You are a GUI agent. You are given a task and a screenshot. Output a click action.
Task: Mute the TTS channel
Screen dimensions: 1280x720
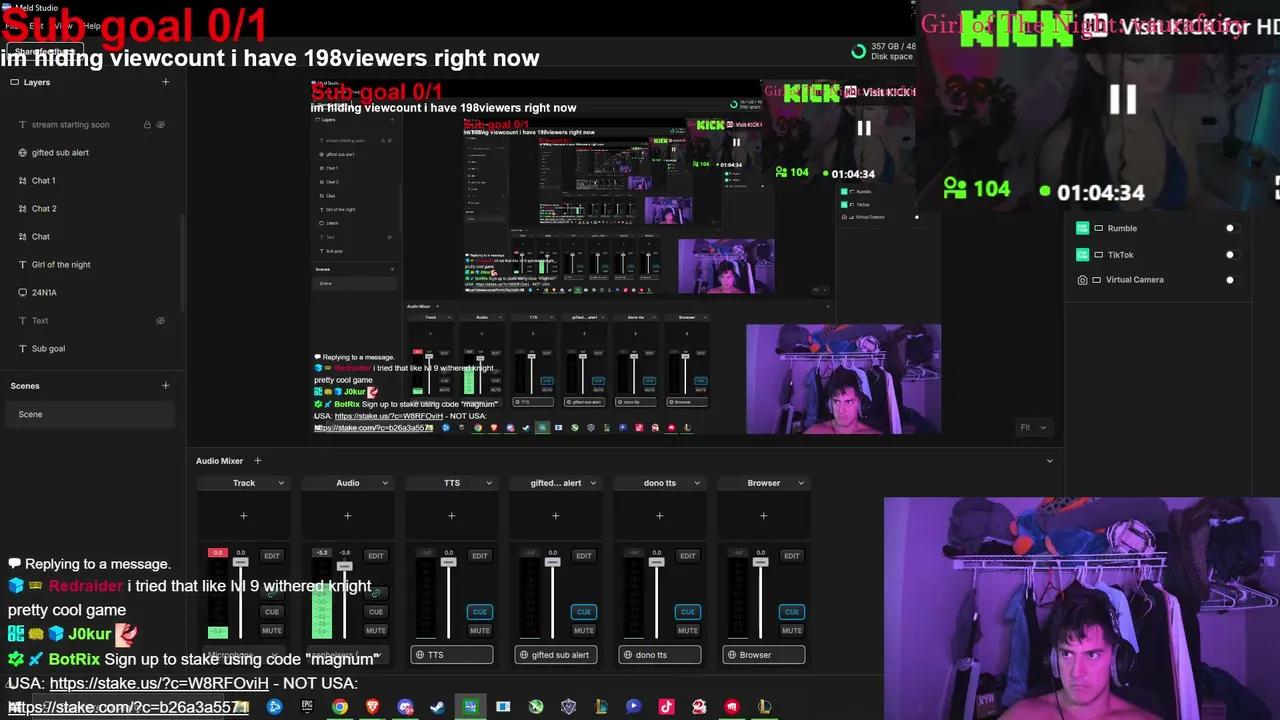480,631
